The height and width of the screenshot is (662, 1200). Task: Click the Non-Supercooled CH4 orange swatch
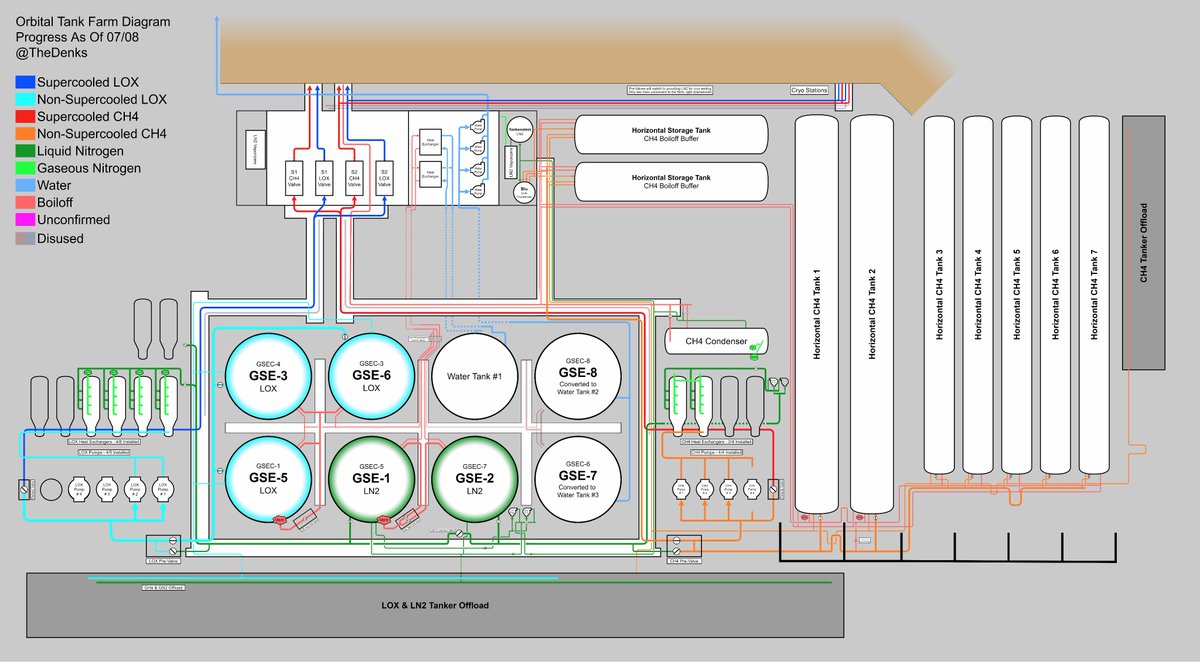24,133
